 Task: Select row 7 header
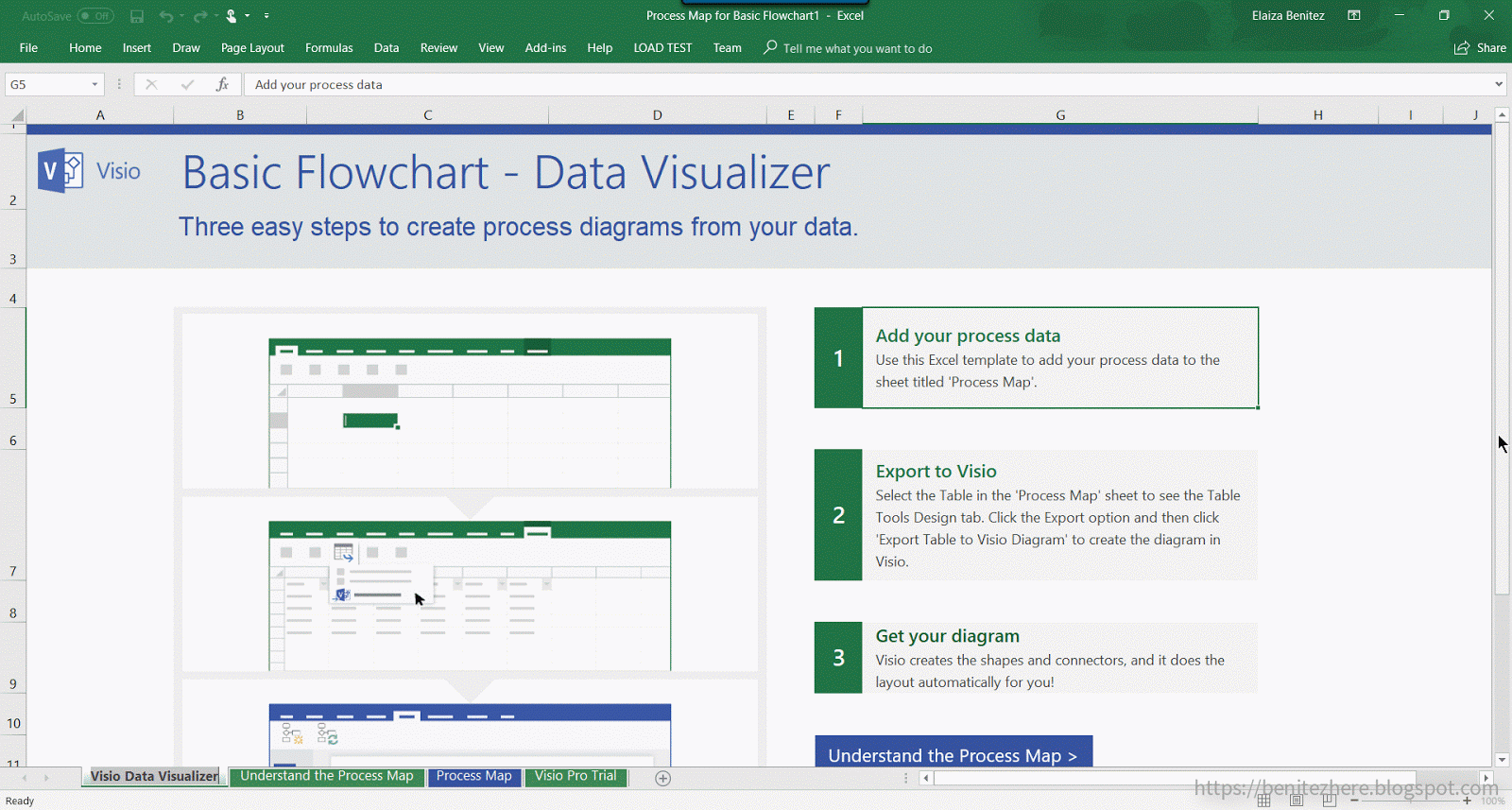coord(13,514)
